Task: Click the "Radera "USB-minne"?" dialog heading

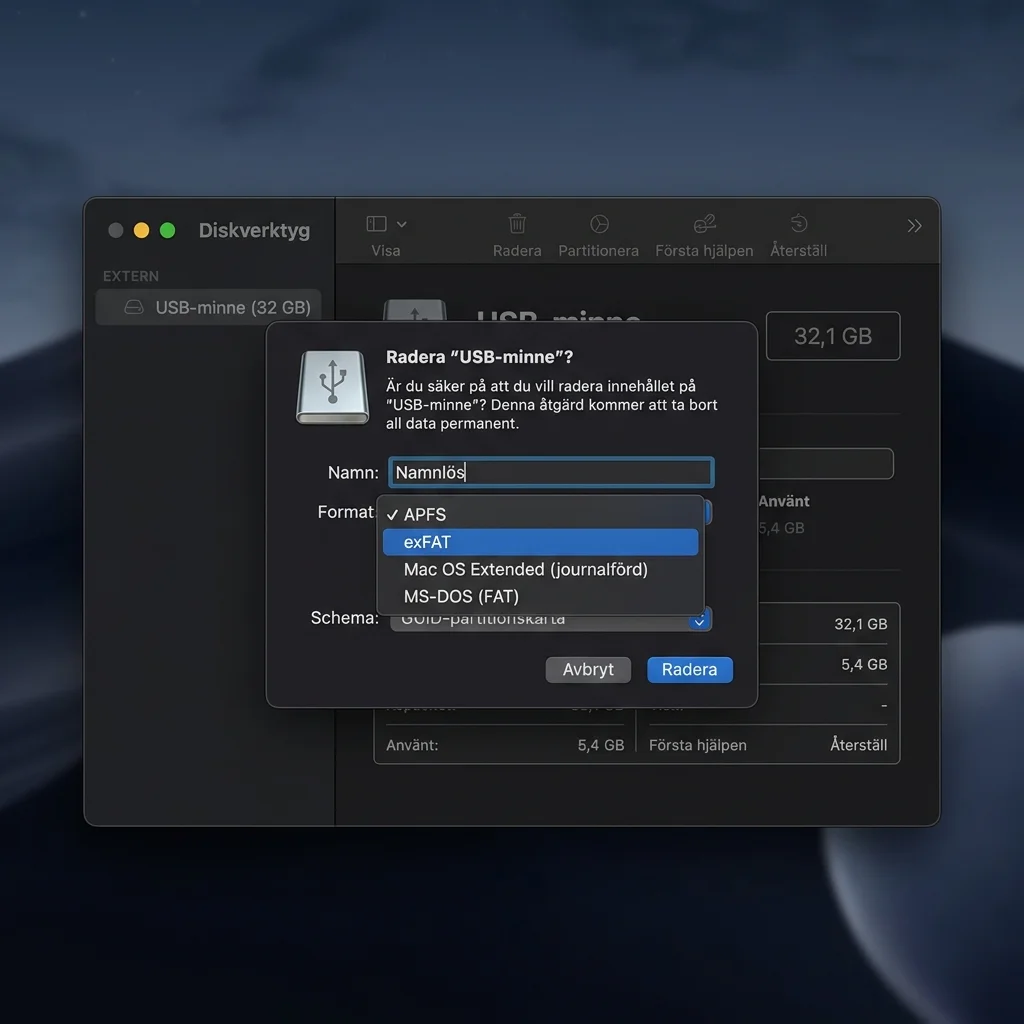Action: pos(479,357)
